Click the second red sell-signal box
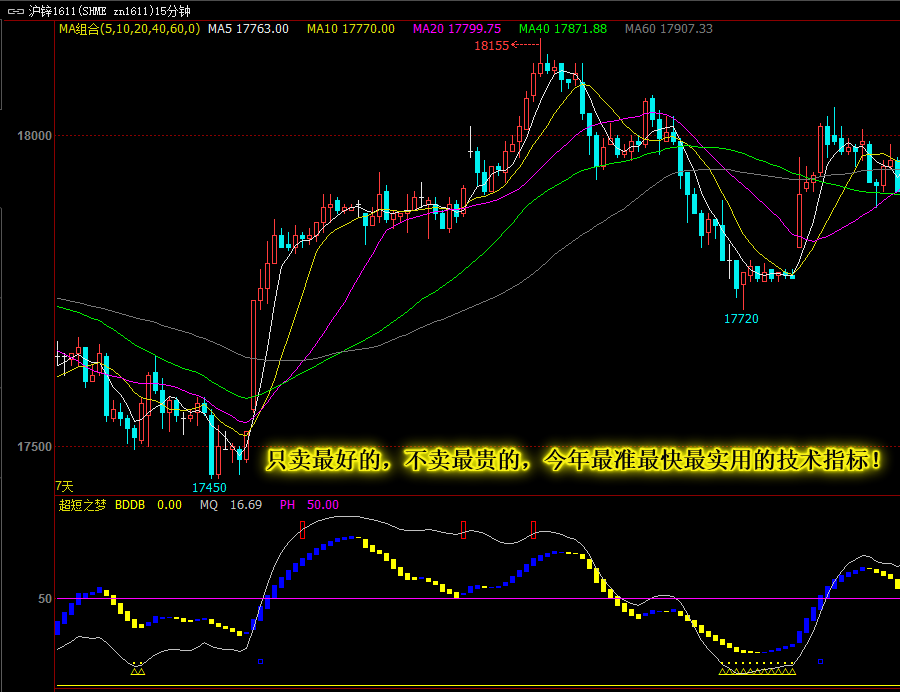The width and height of the screenshot is (900, 692). tap(463, 530)
